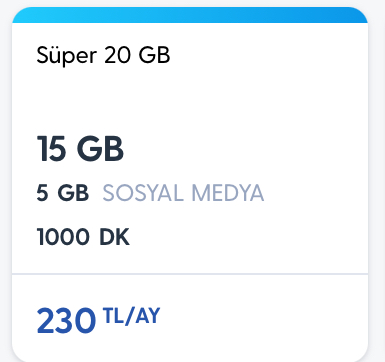Click the TL/AY price unit label
Image resolution: width=385 pixels, height=362 pixels.
[x=131, y=315]
